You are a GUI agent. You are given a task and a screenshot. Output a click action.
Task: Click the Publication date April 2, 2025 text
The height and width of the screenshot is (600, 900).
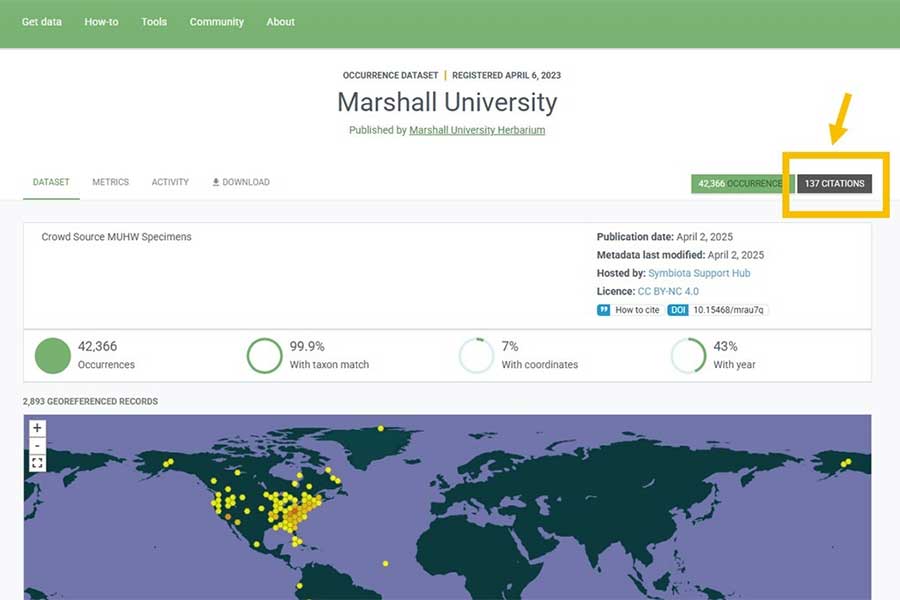tap(665, 237)
